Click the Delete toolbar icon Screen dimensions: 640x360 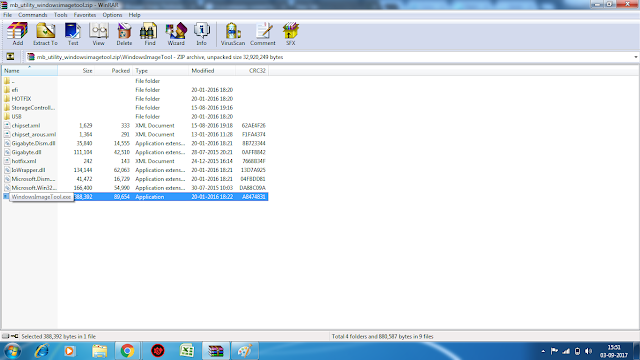coord(124,34)
